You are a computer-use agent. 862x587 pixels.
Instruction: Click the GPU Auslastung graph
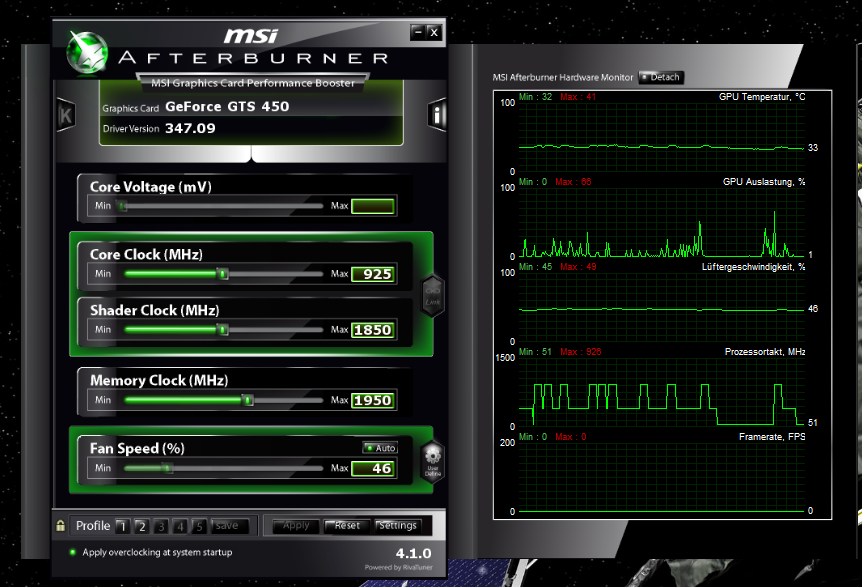[x=661, y=222]
